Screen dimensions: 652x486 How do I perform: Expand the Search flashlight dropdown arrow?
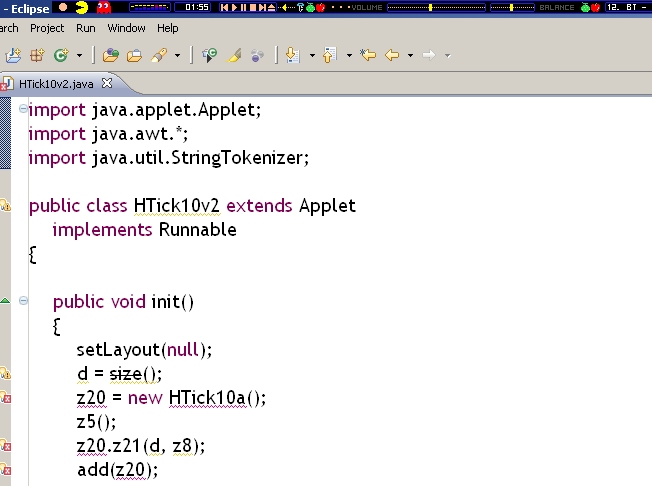point(178,55)
